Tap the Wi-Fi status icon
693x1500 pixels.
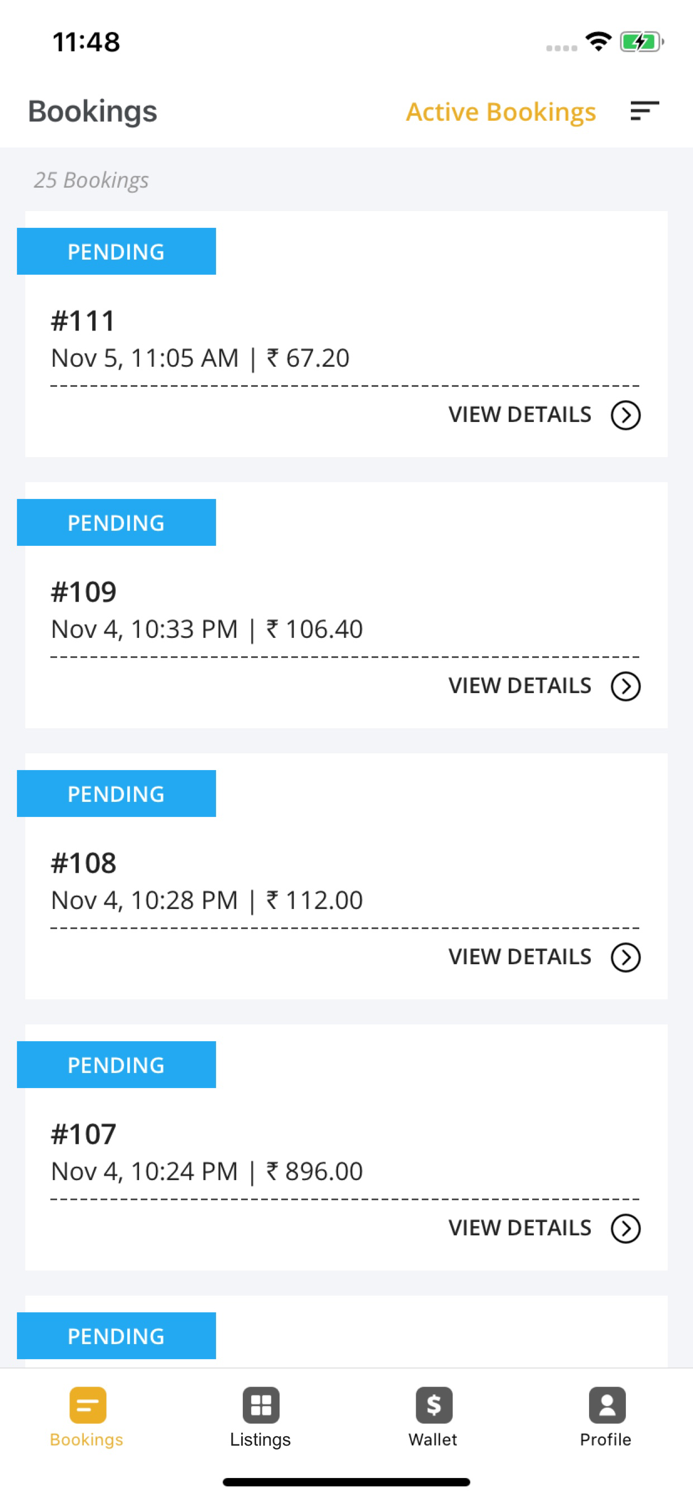(598, 42)
